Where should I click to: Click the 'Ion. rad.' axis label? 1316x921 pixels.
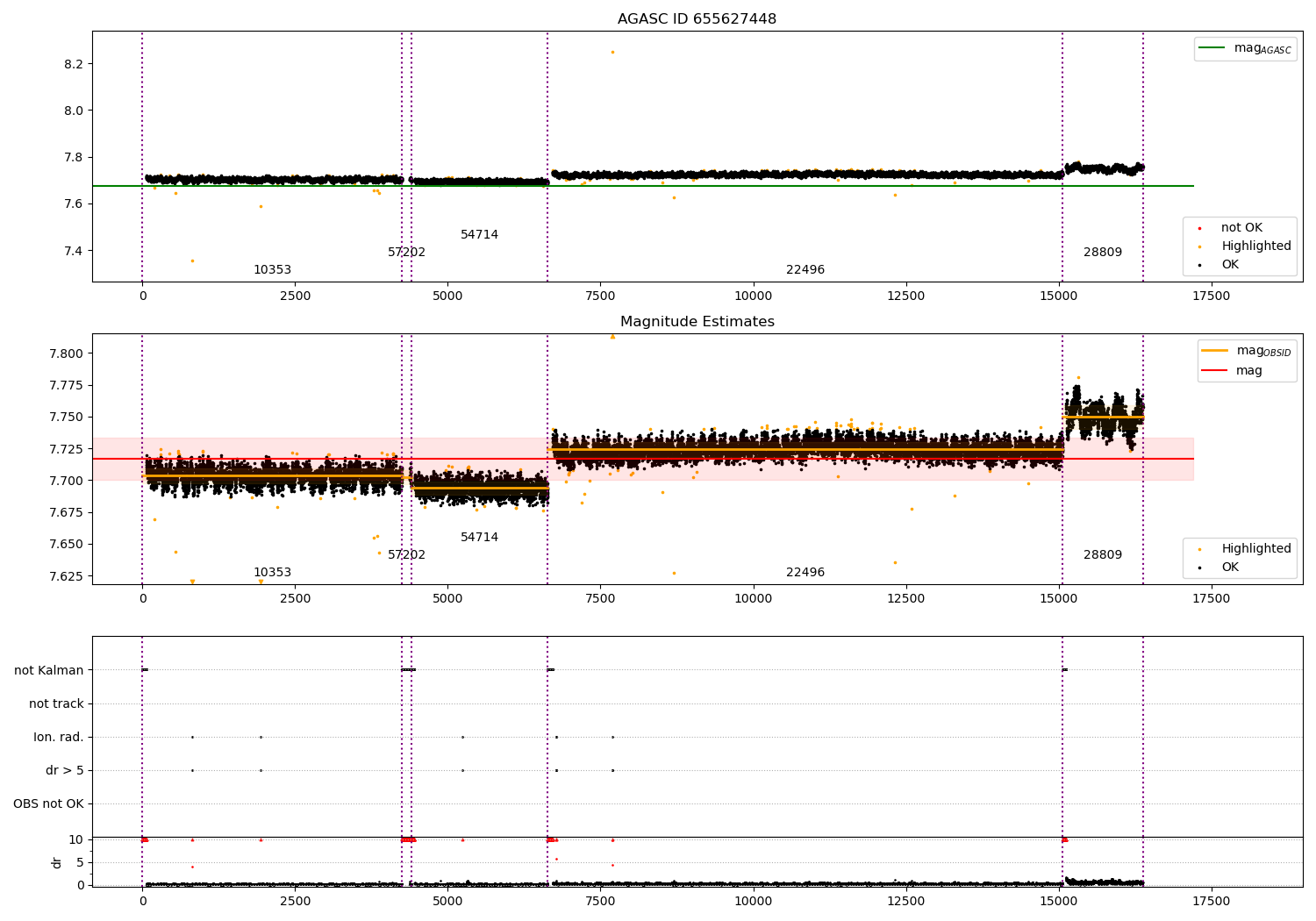click(59, 738)
